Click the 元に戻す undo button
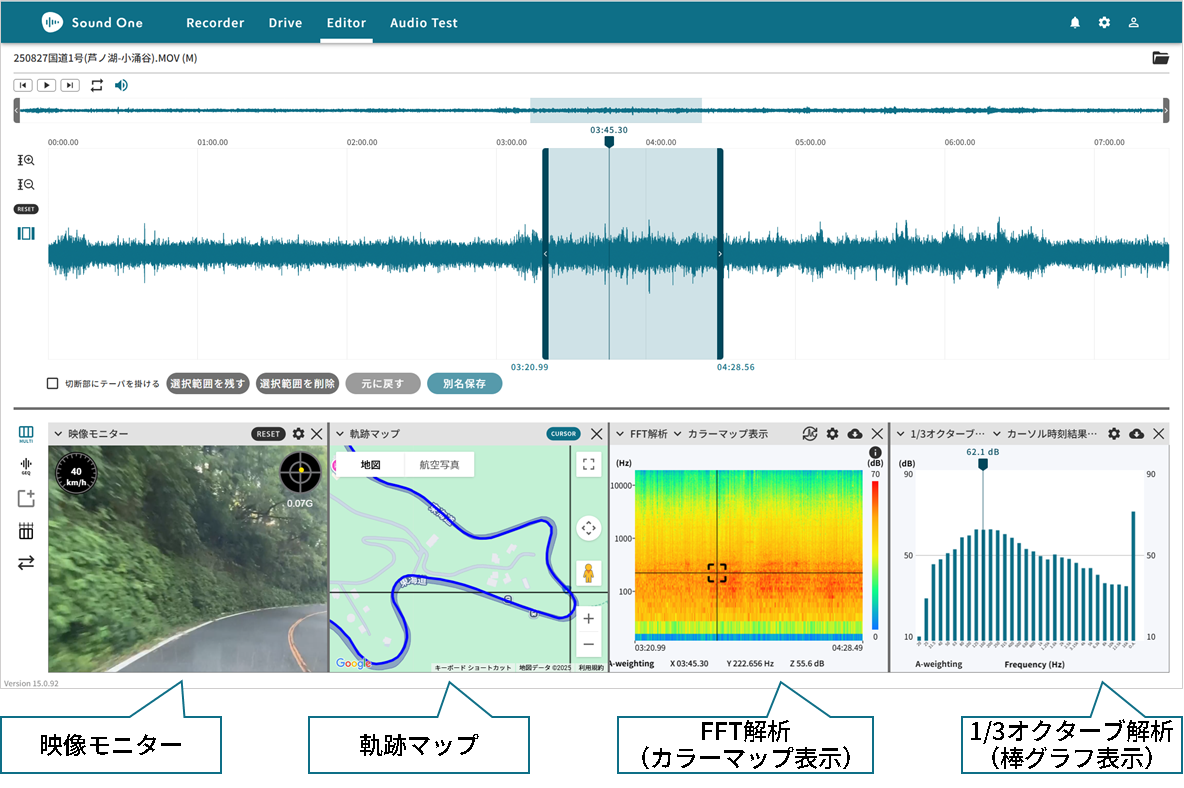Viewport: 1184px width, 788px height. (383, 383)
